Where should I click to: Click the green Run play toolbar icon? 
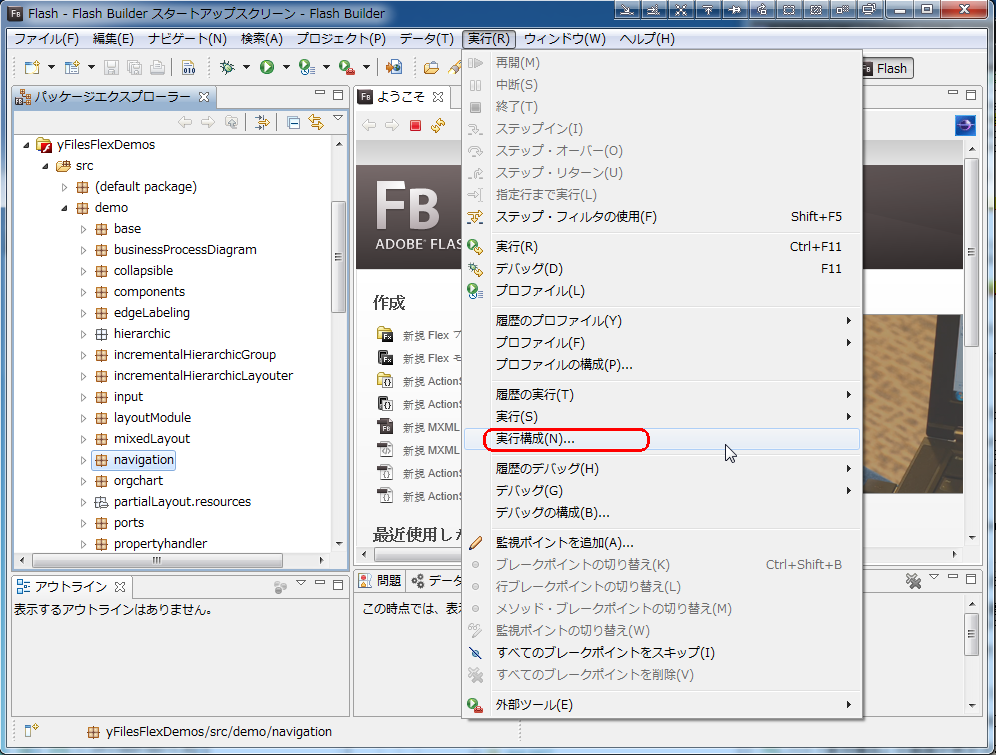click(x=267, y=67)
